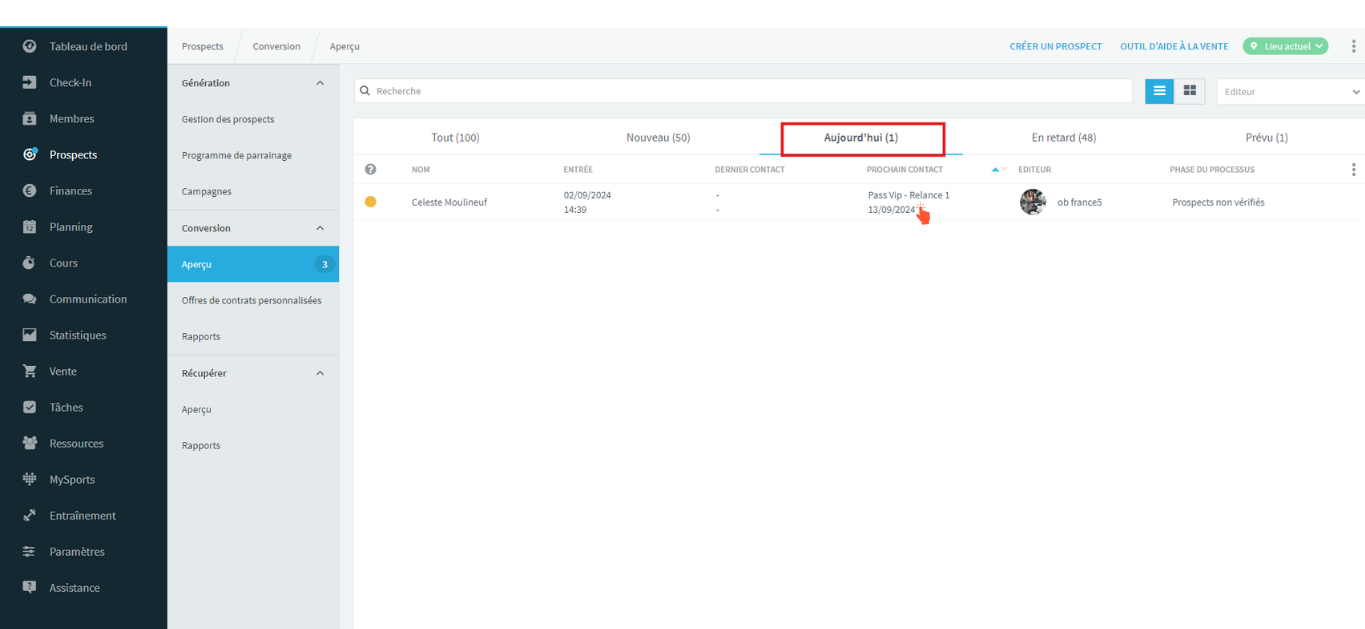Sort by PHASE DU PROCESSUS header
1365x629 pixels.
point(1212,169)
